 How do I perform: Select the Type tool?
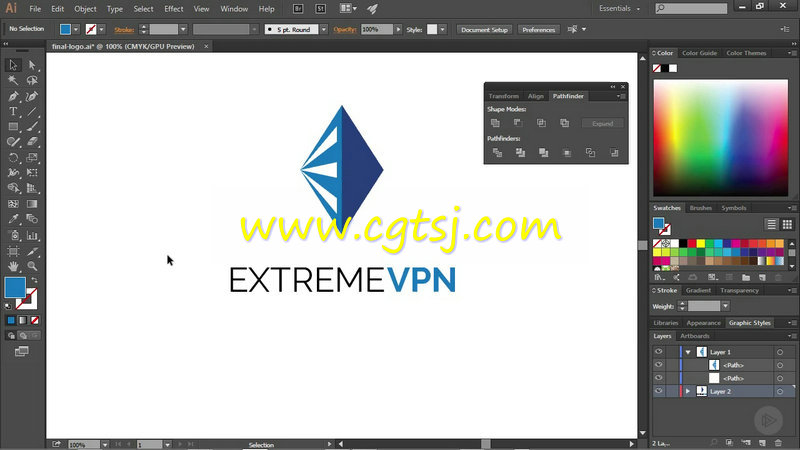coord(13,111)
